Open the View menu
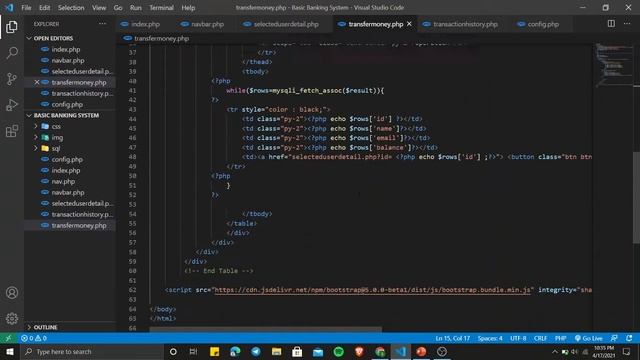640x360 pixels. tap(99, 7)
